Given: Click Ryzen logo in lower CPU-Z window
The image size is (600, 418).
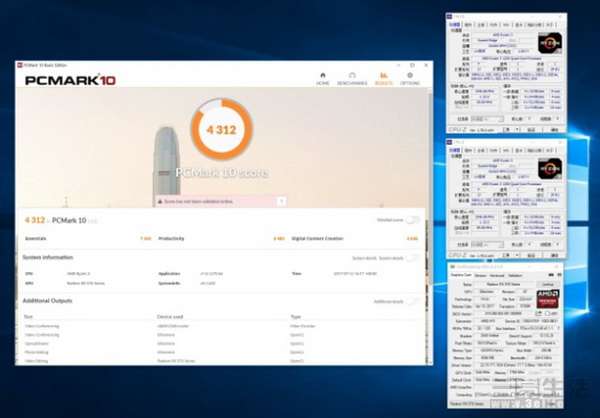Looking at the screenshot, I should click(550, 169).
